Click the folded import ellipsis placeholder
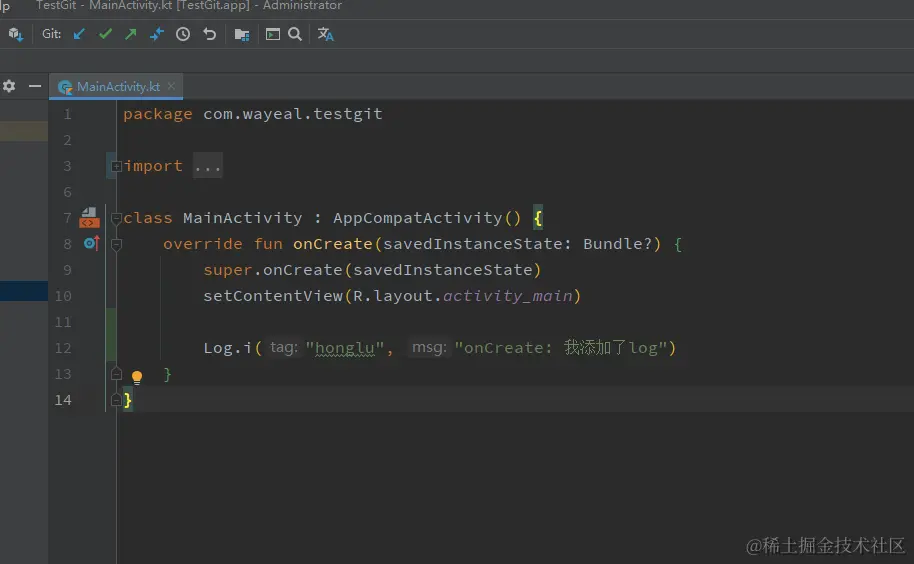Image resolution: width=914 pixels, height=564 pixels. [208, 167]
